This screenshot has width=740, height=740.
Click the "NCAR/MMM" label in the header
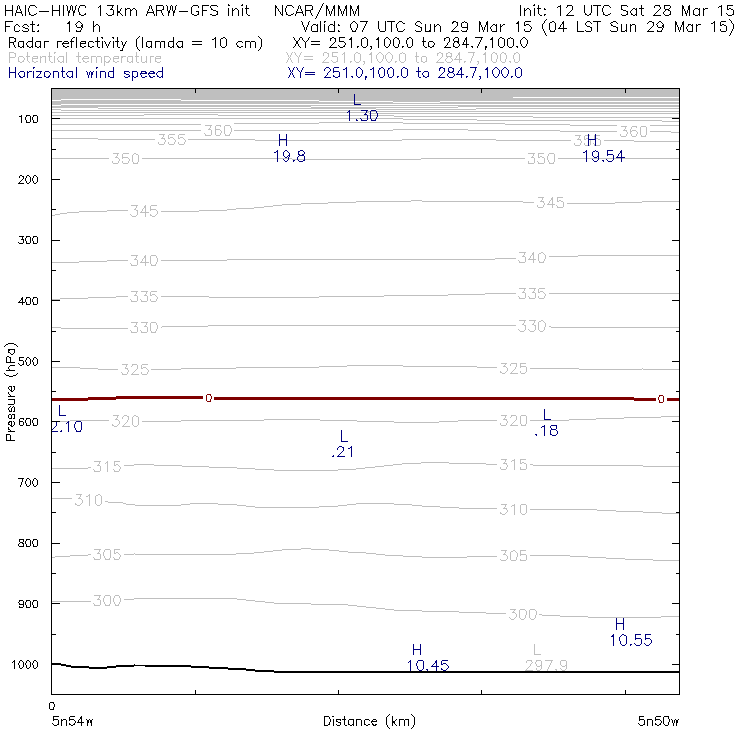coord(317,10)
